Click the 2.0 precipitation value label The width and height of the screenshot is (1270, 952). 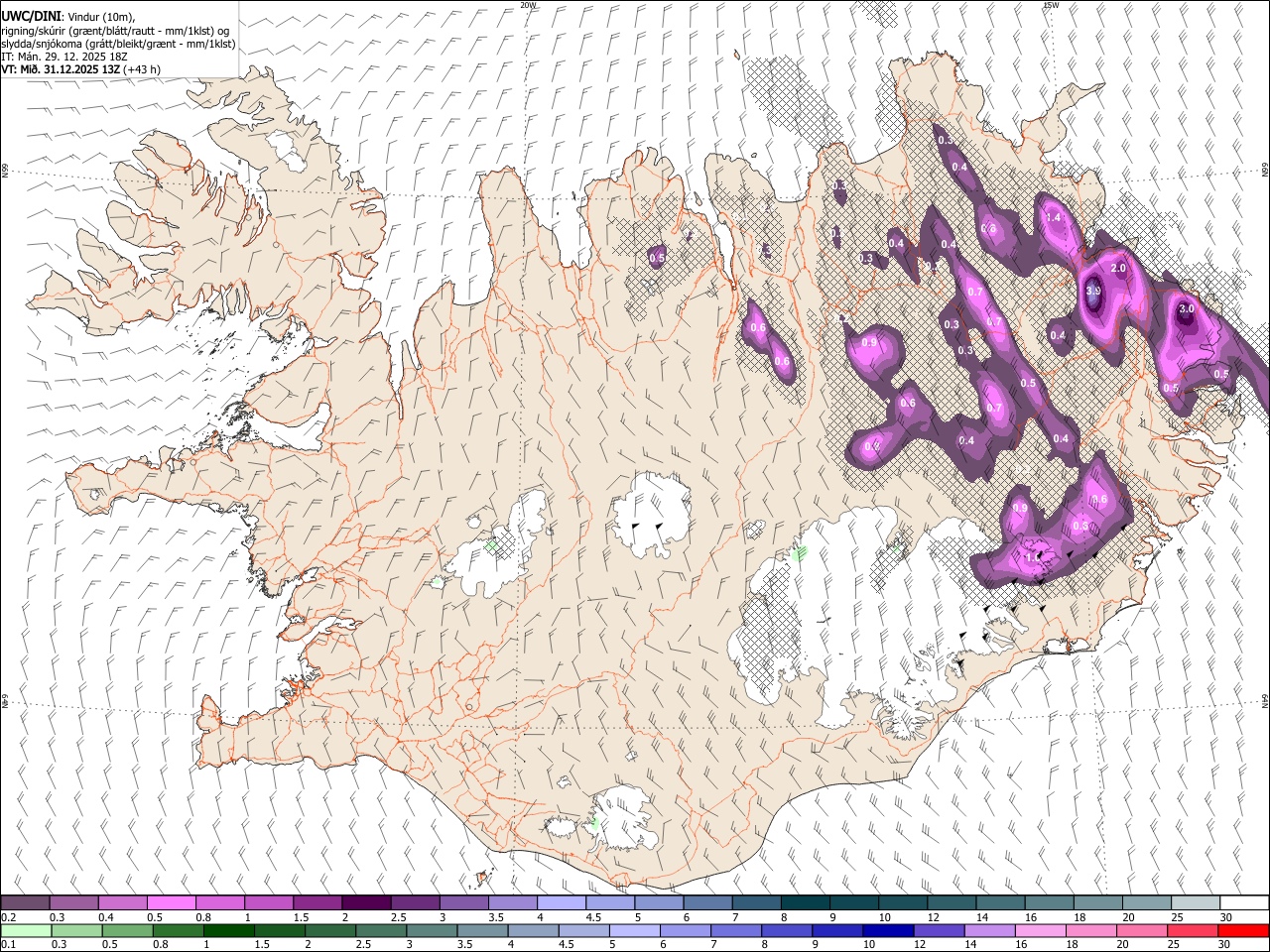[1118, 269]
